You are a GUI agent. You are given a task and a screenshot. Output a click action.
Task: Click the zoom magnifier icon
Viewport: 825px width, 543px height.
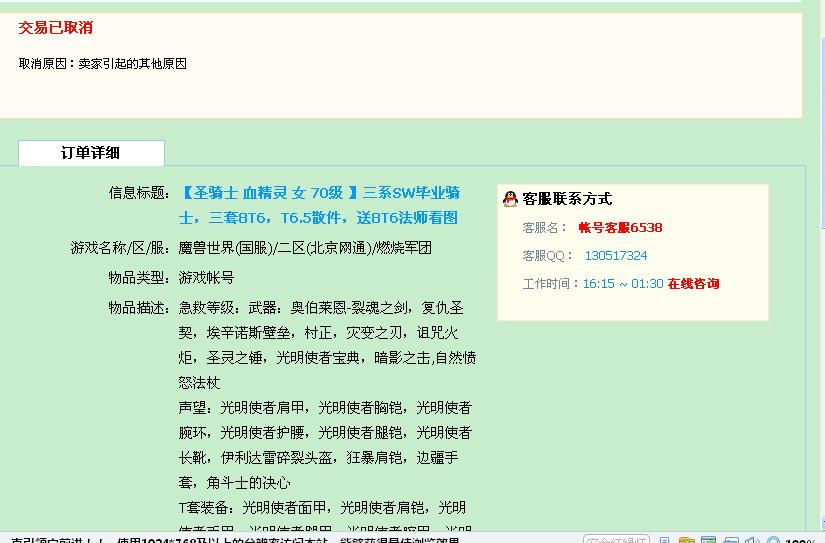[773, 540]
